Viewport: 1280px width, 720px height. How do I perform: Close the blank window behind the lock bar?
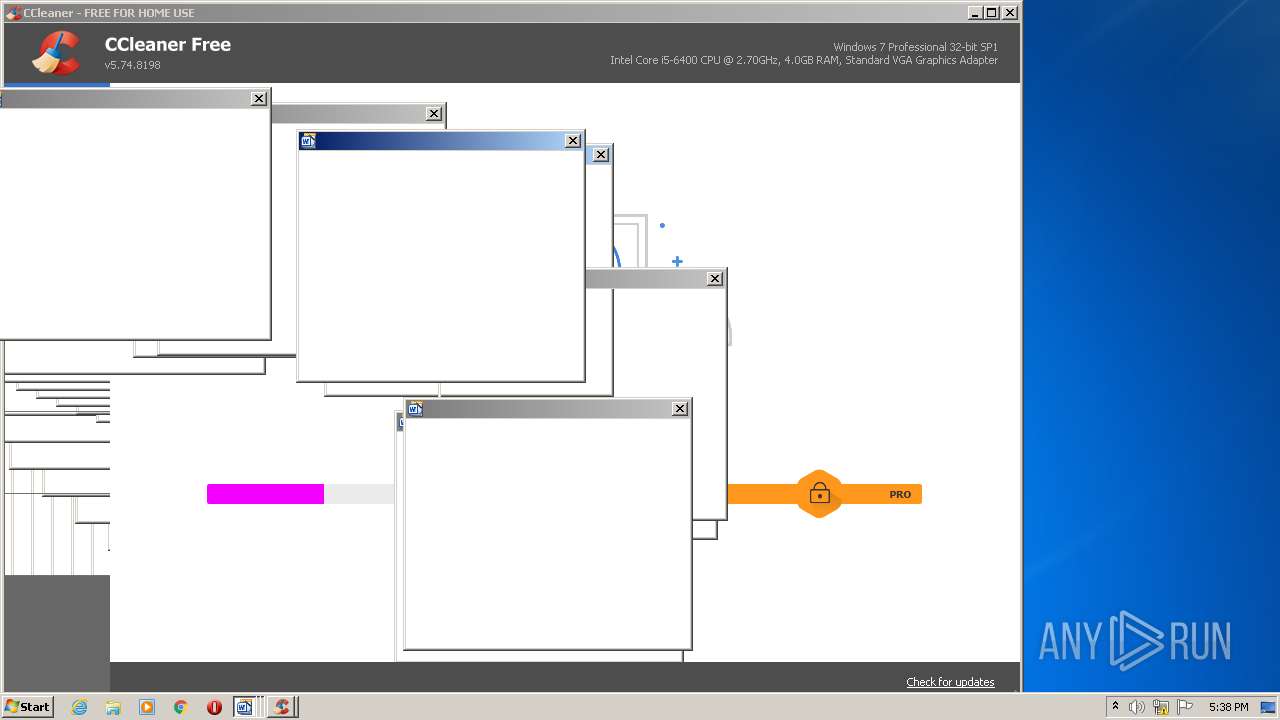tap(715, 279)
